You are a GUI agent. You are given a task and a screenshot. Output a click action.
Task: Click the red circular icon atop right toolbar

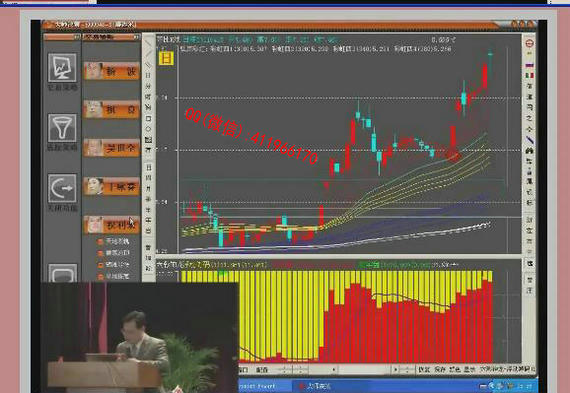click(x=530, y=43)
